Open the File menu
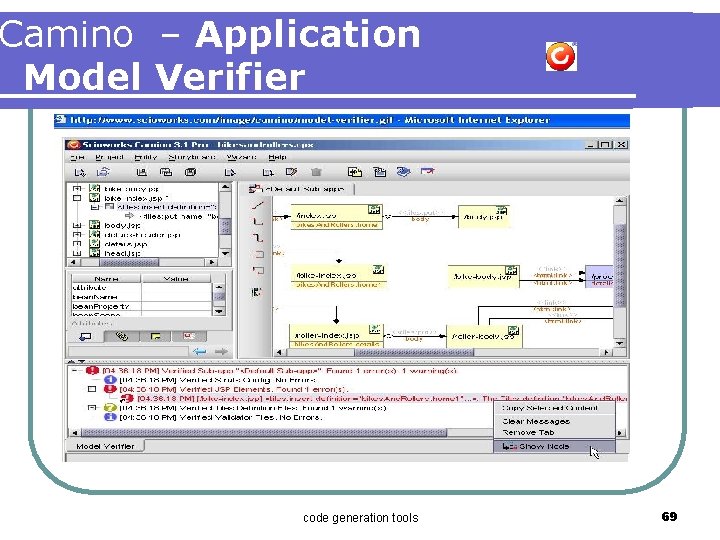The height and width of the screenshot is (540, 720). coord(78,157)
